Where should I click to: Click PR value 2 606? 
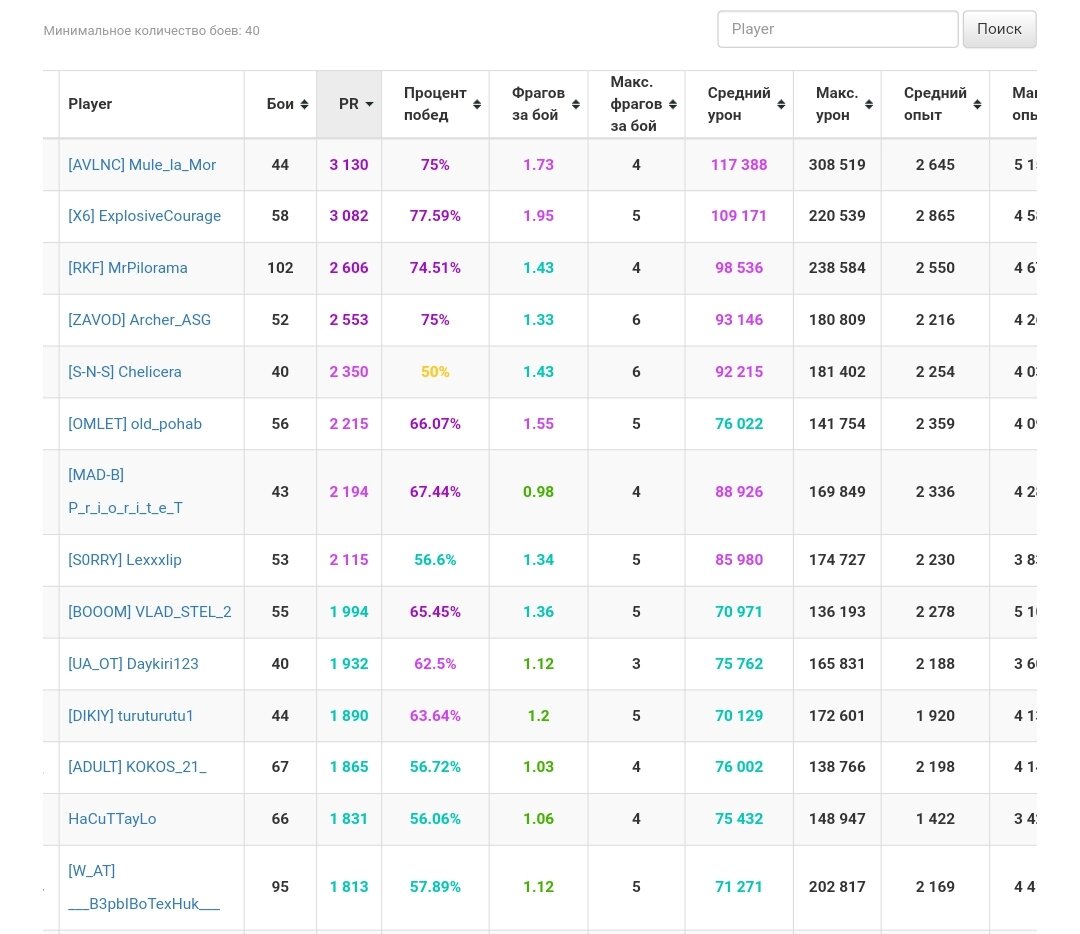(349, 267)
